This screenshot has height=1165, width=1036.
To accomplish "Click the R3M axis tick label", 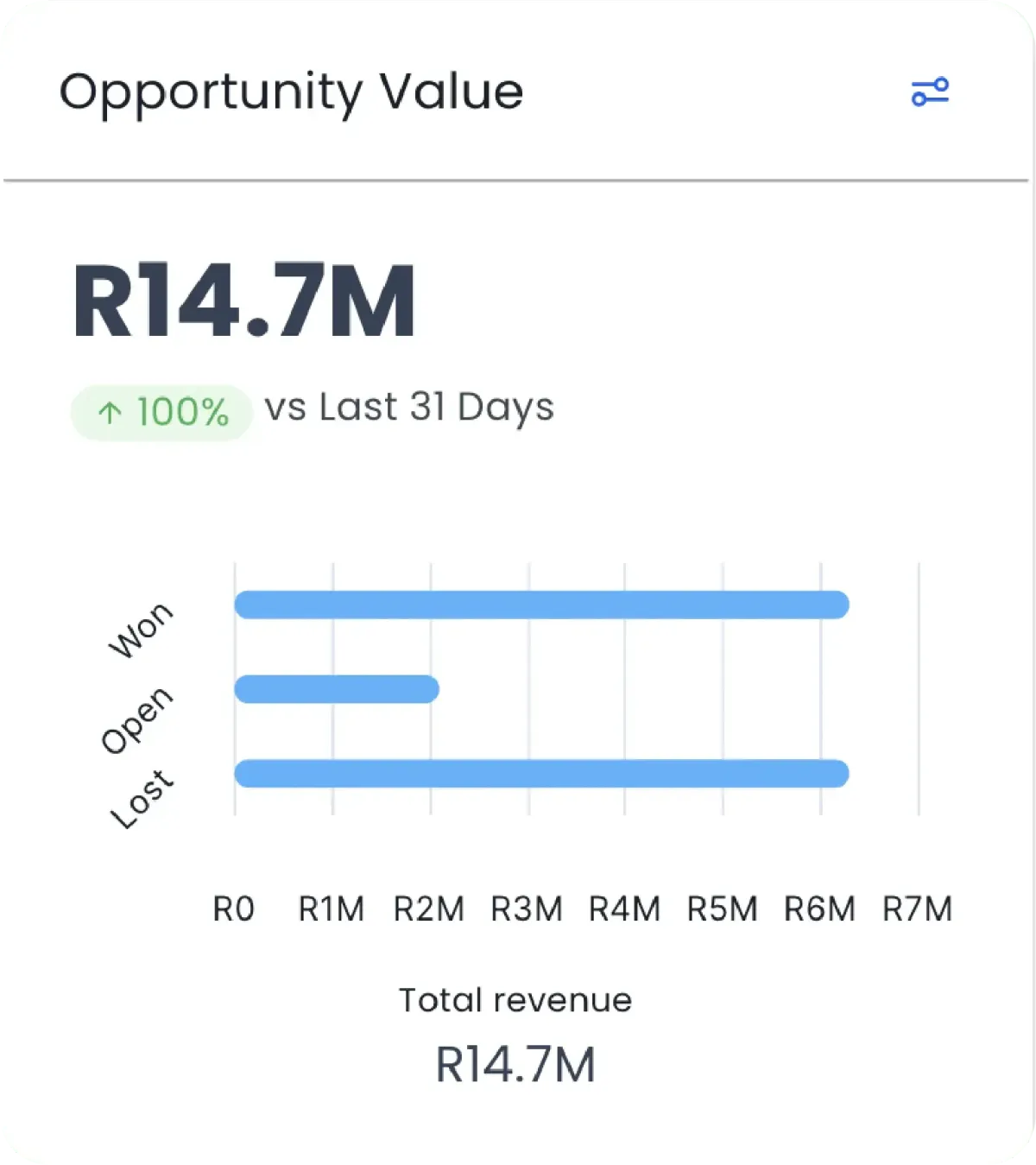I will tap(527, 909).
